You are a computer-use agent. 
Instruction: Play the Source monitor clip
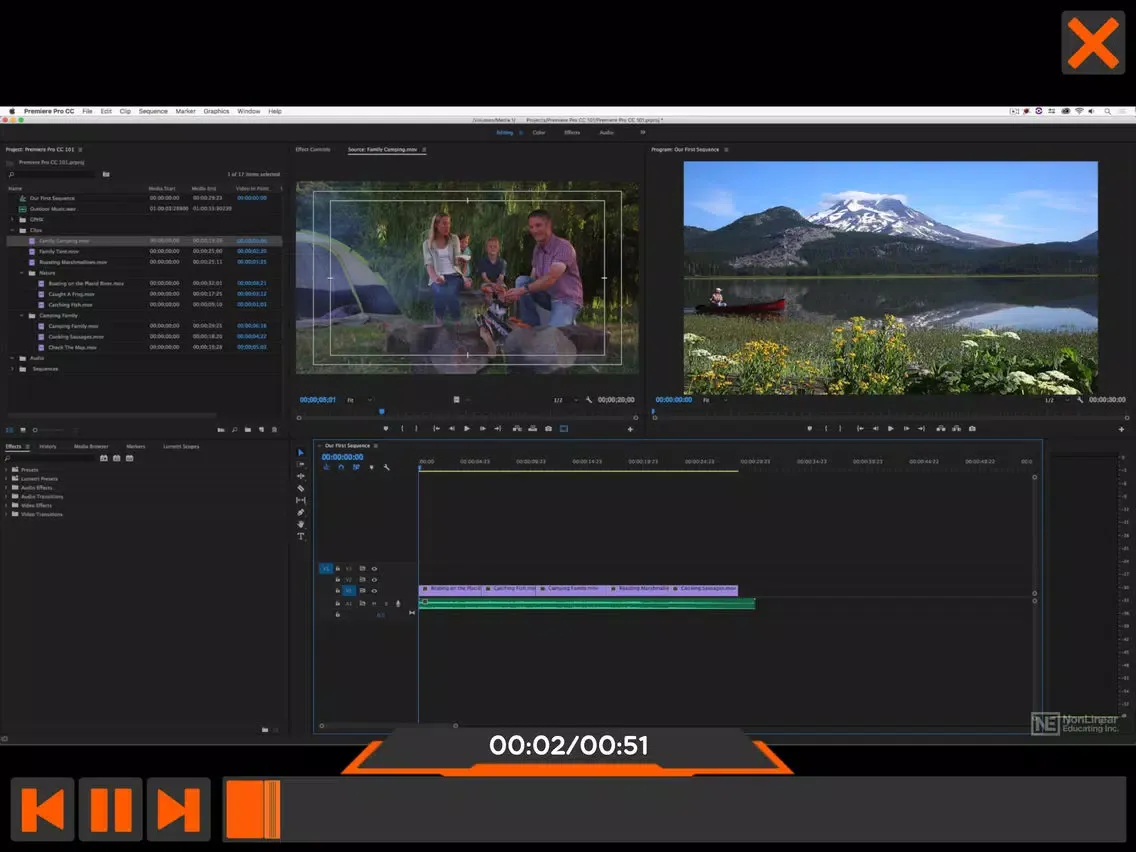pyautogui.click(x=467, y=428)
